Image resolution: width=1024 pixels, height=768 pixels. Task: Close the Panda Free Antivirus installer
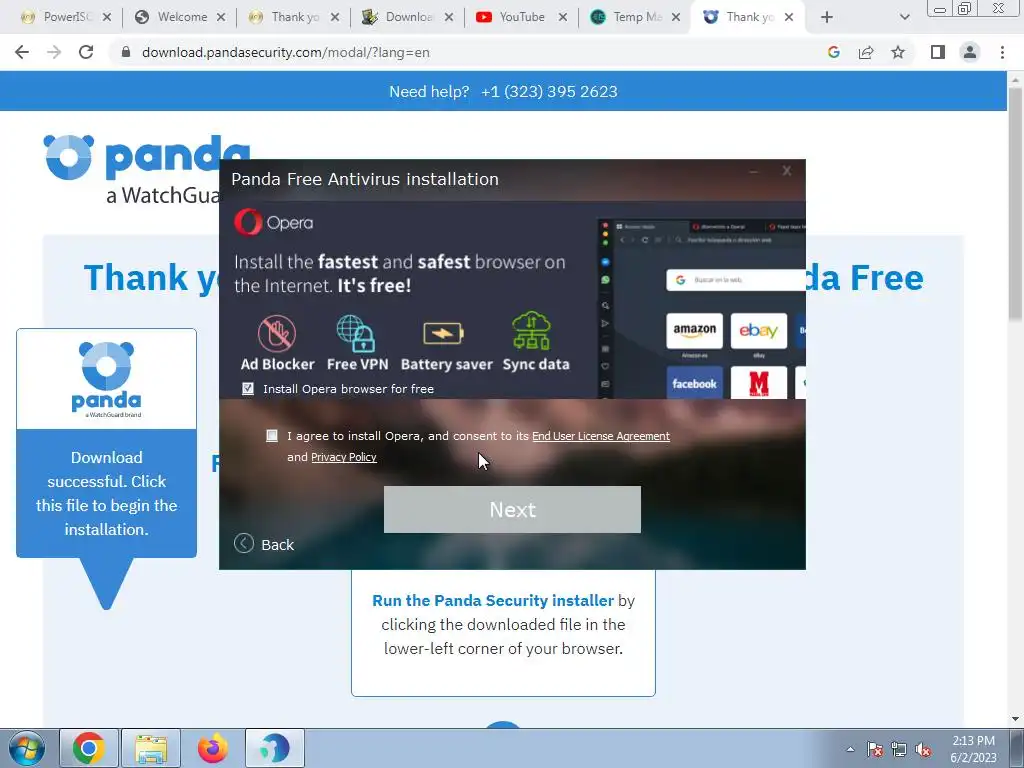[x=787, y=170]
